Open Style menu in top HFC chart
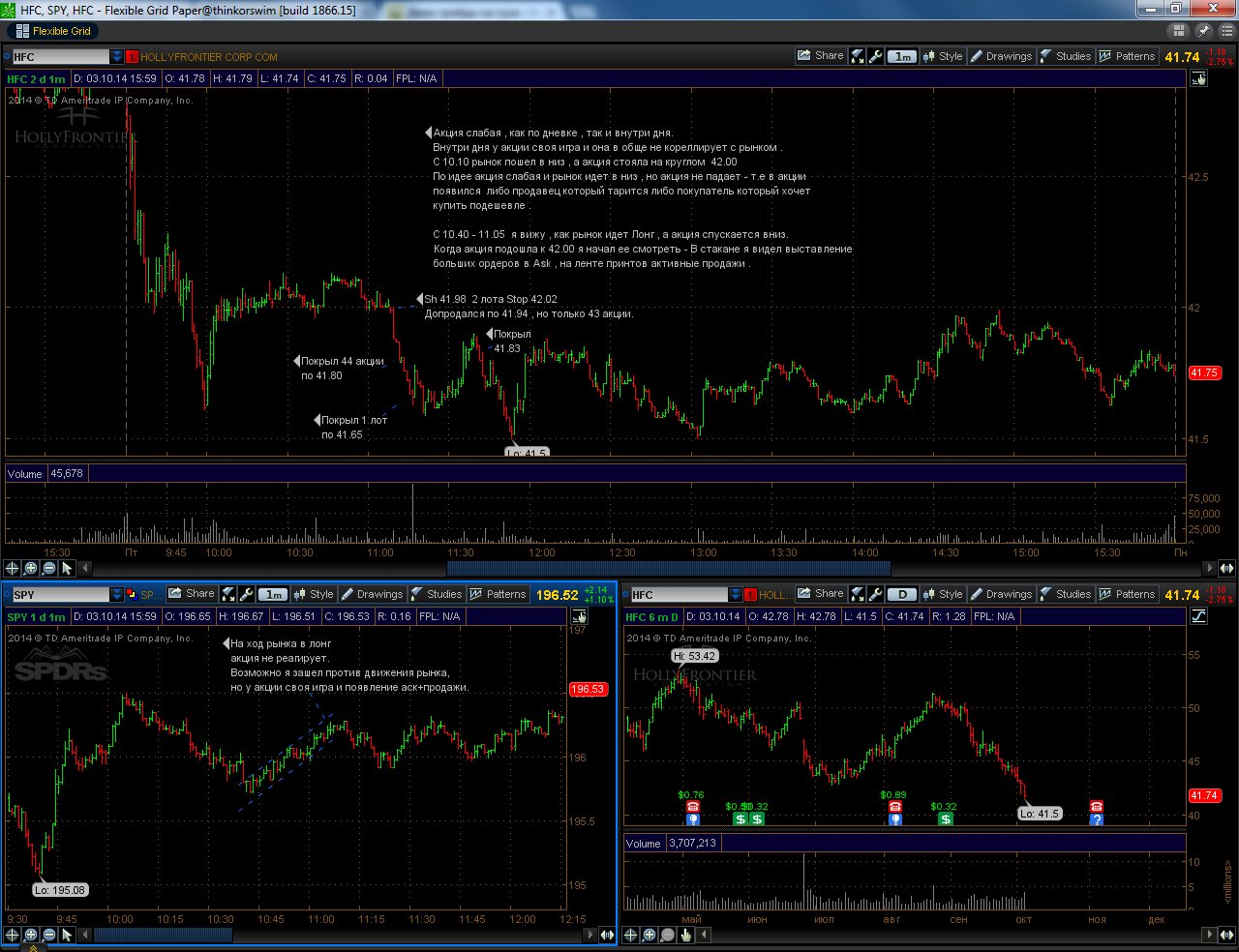 click(942, 56)
